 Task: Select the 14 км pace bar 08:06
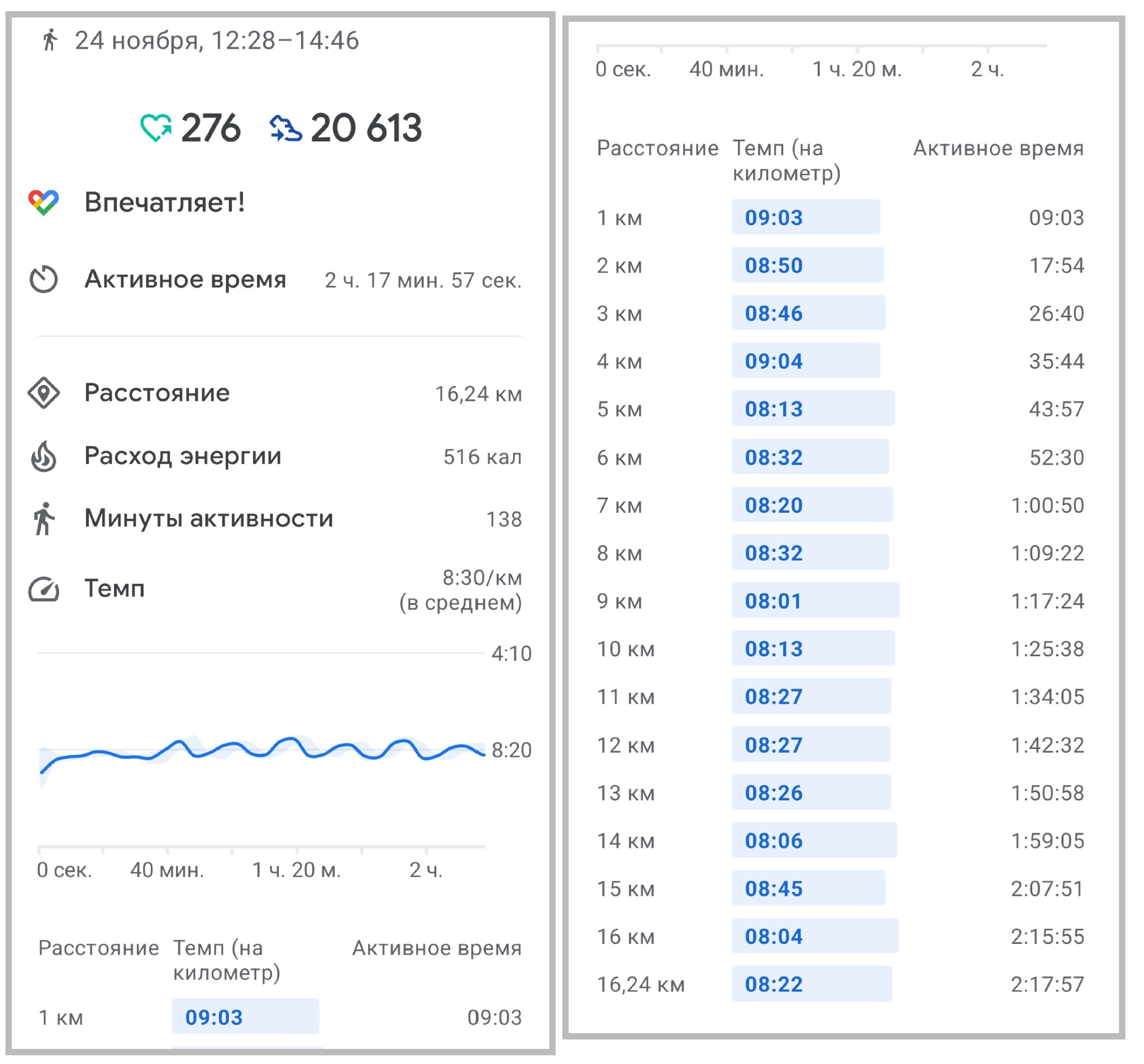[x=814, y=839]
